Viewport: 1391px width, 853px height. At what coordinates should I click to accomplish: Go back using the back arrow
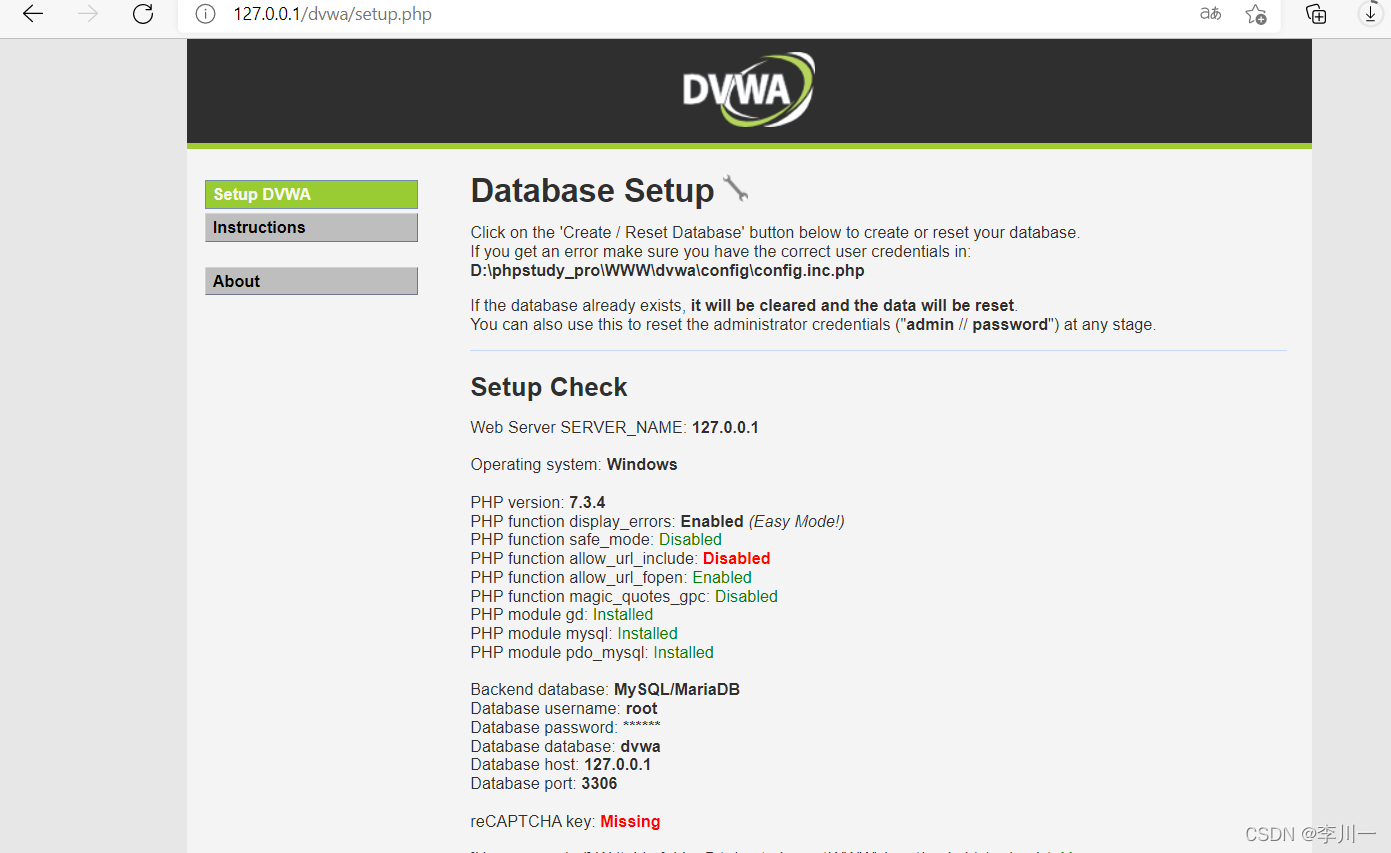(x=31, y=14)
